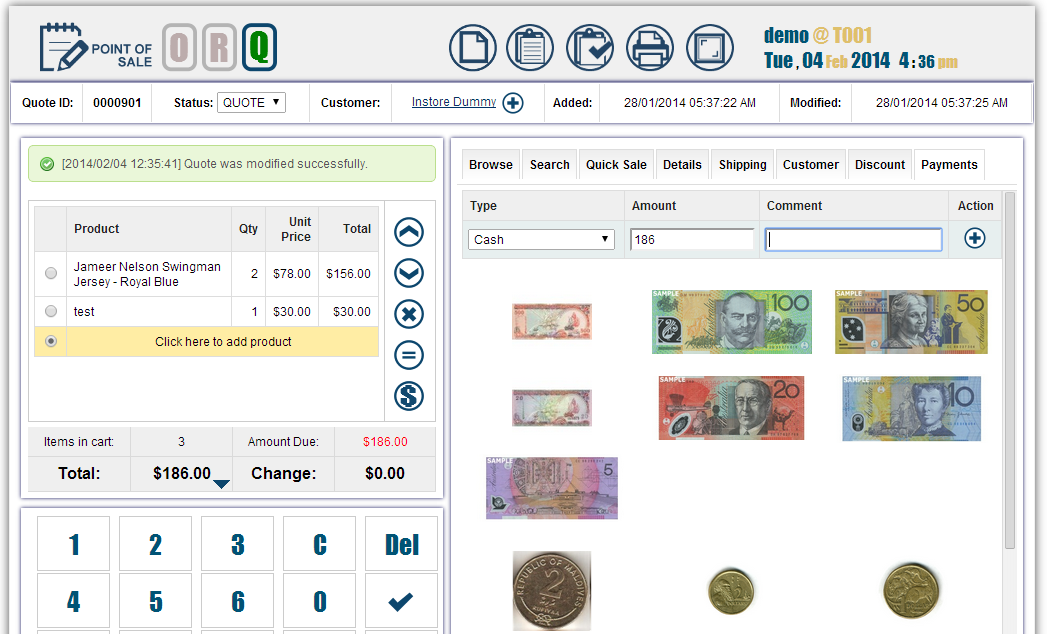Viewport: 1047px width, 634px height.
Task: Switch to the Discount tab
Action: (879, 164)
